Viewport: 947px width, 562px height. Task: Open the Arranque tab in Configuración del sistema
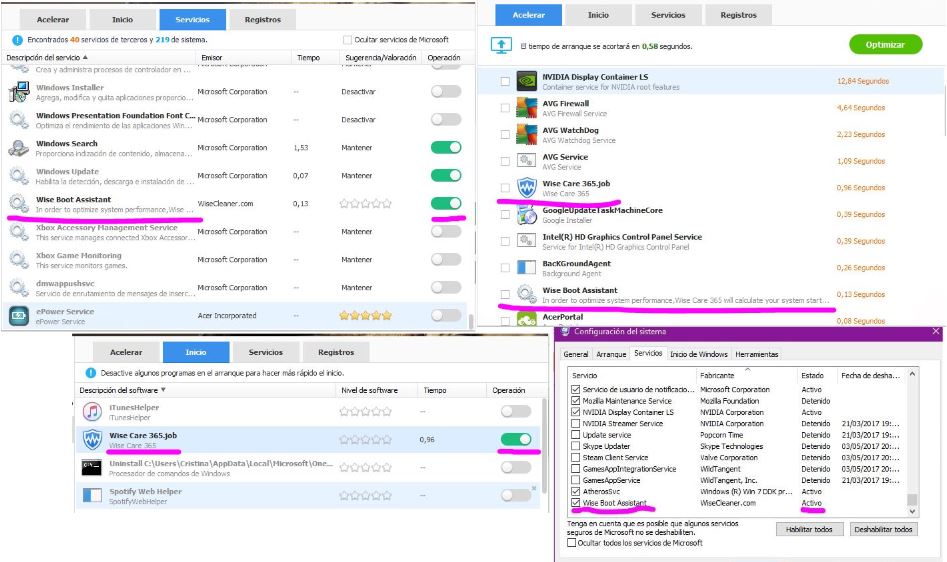pyautogui.click(x=611, y=354)
